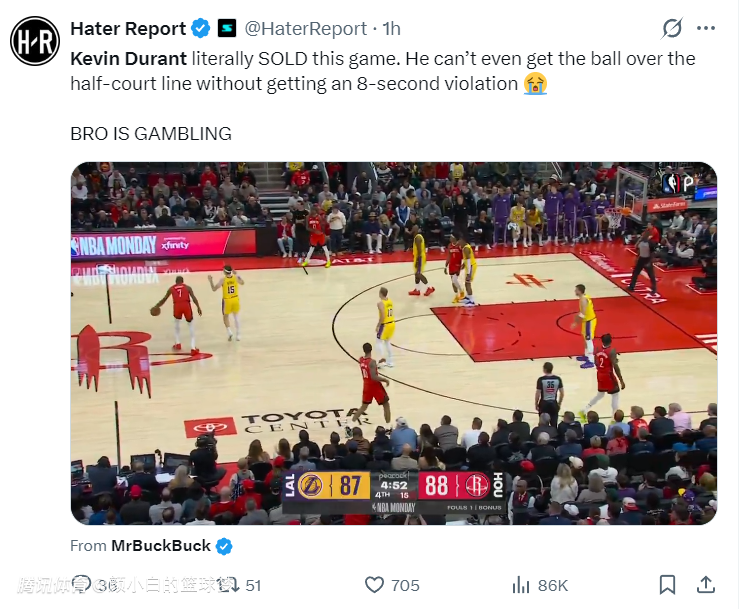
Task: Click the verified badge beside MrBuckBuck
Action: (224, 546)
